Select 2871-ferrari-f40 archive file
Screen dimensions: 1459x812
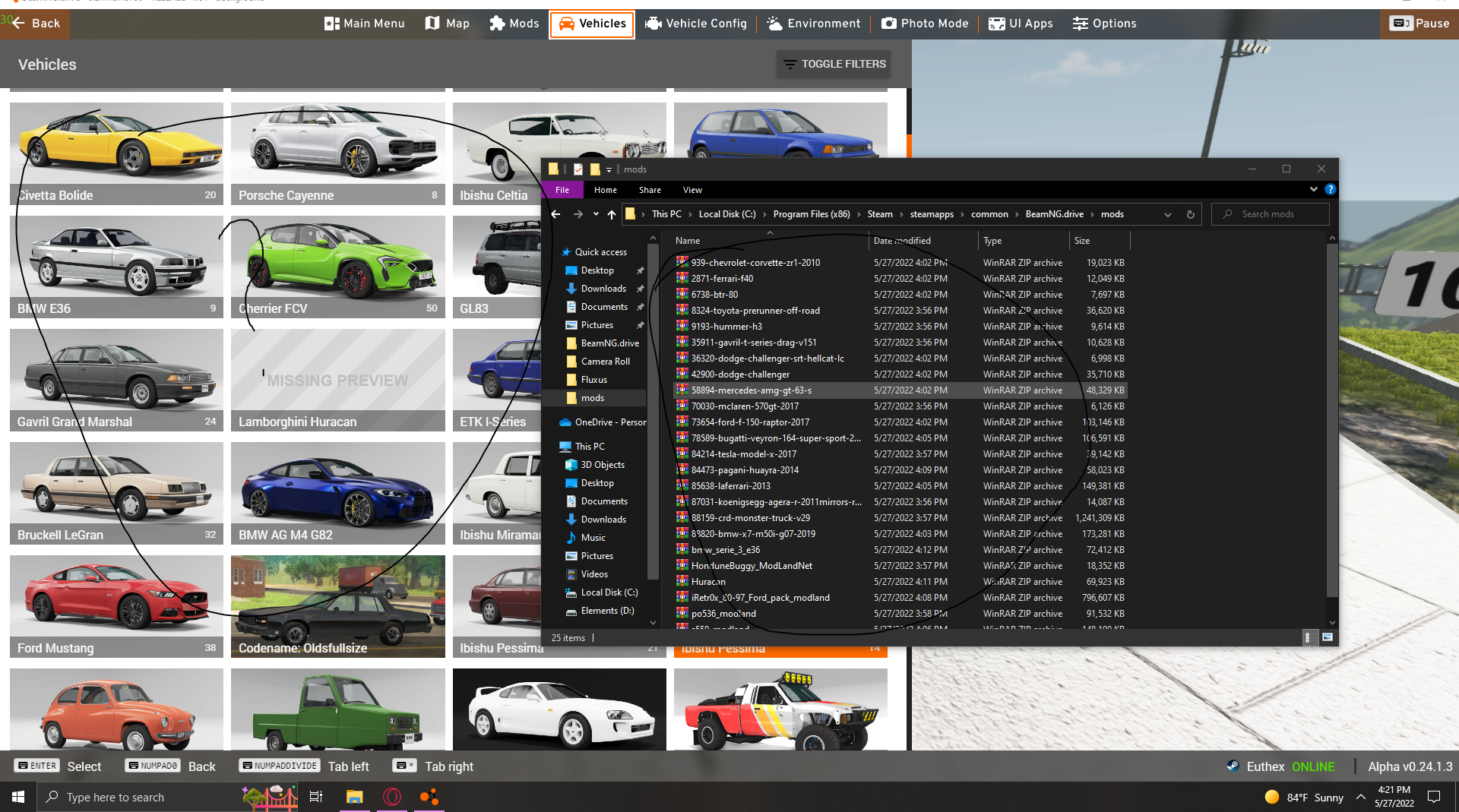[900, 279]
